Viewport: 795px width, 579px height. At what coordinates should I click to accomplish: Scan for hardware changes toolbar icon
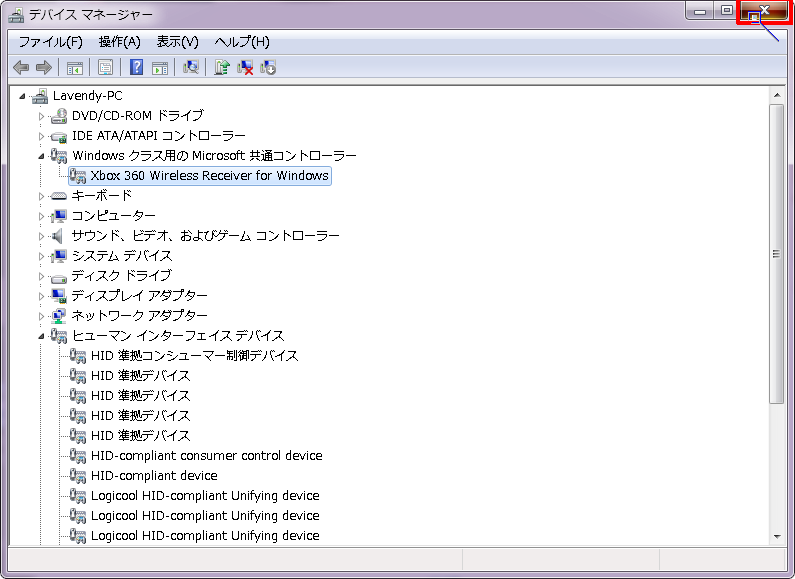191,66
